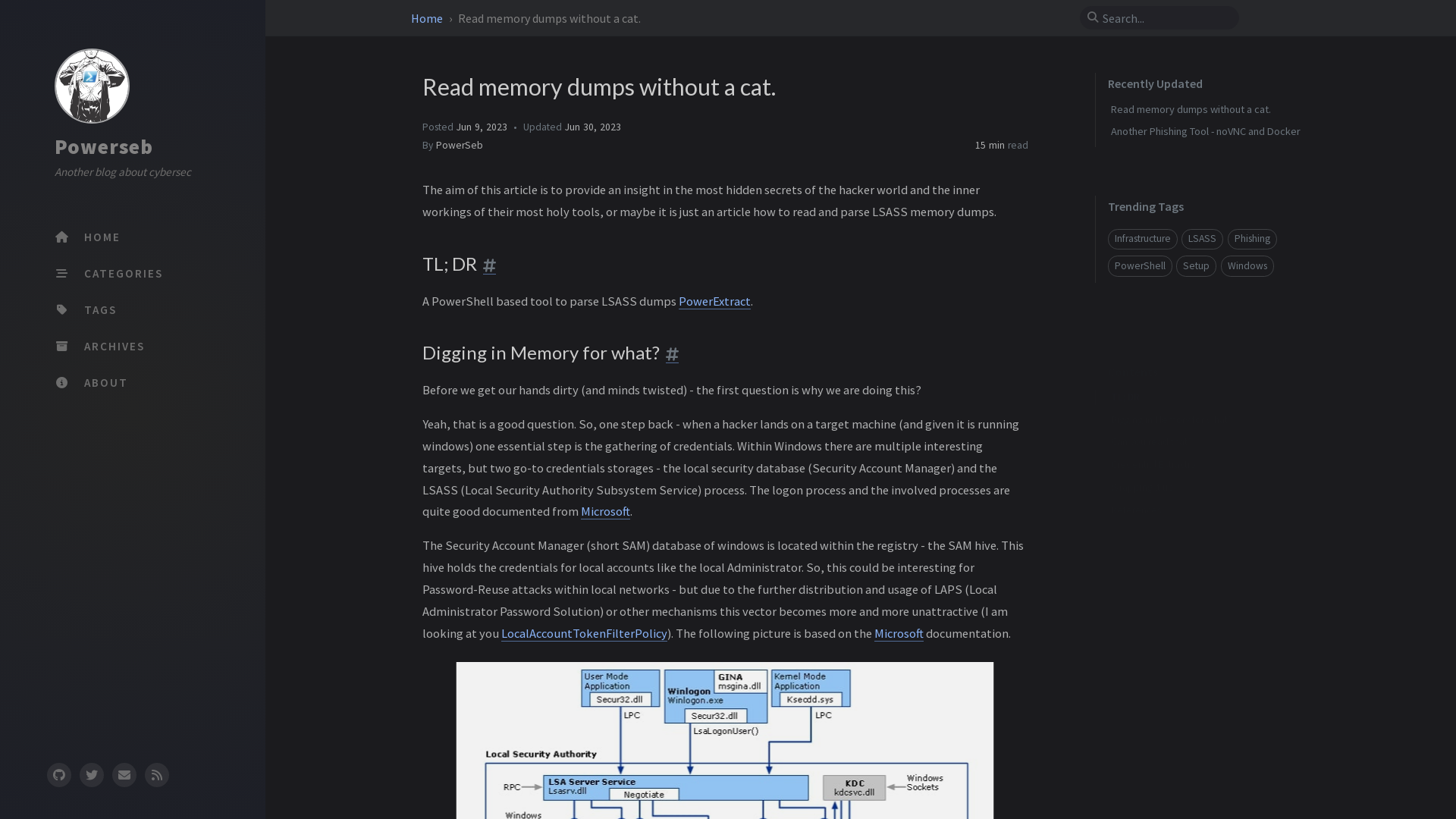Screen dimensions: 1456x819
Task: Click the Infrastructure trending tag
Action: click(1142, 238)
